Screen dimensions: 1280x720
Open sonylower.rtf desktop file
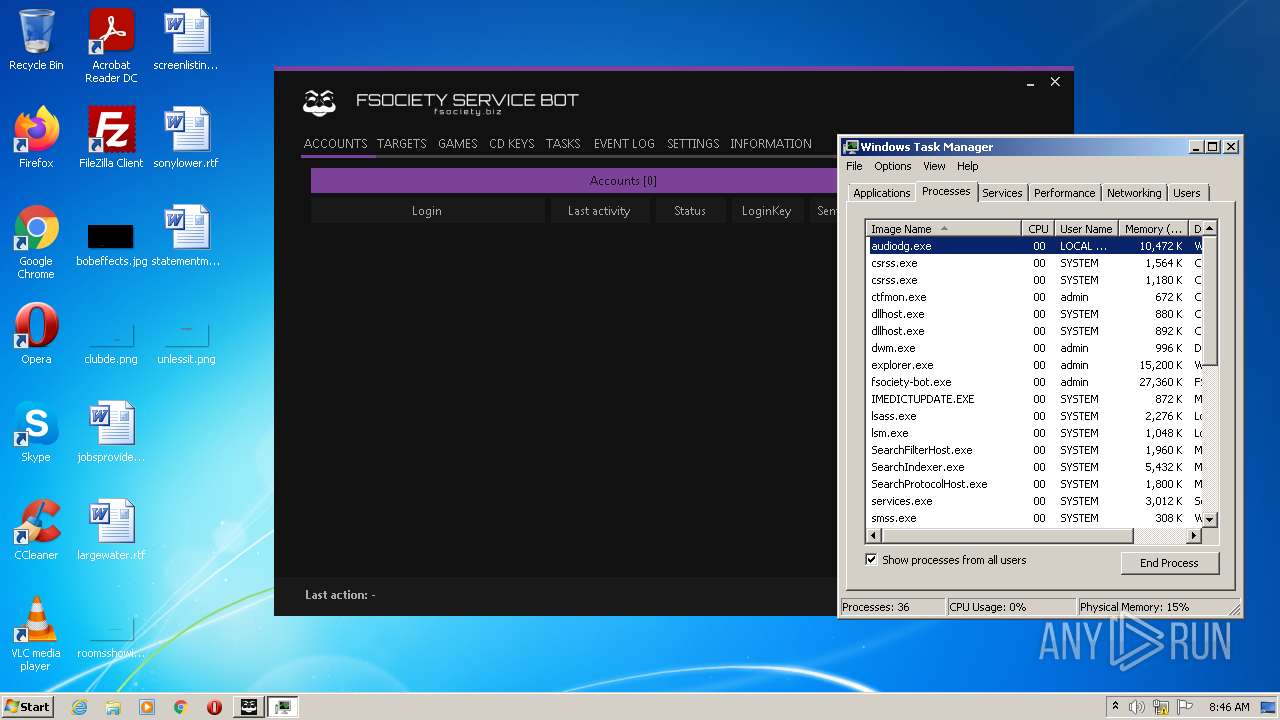point(186,138)
